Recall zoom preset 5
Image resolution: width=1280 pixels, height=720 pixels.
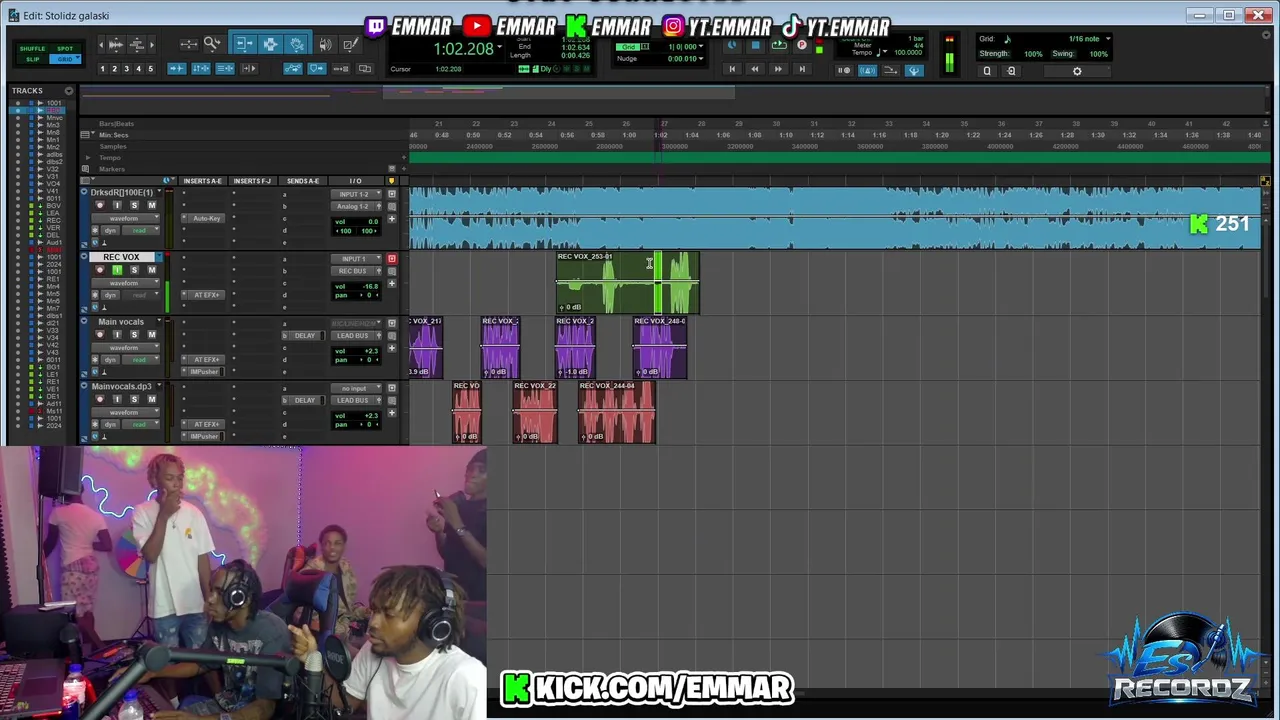point(150,69)
